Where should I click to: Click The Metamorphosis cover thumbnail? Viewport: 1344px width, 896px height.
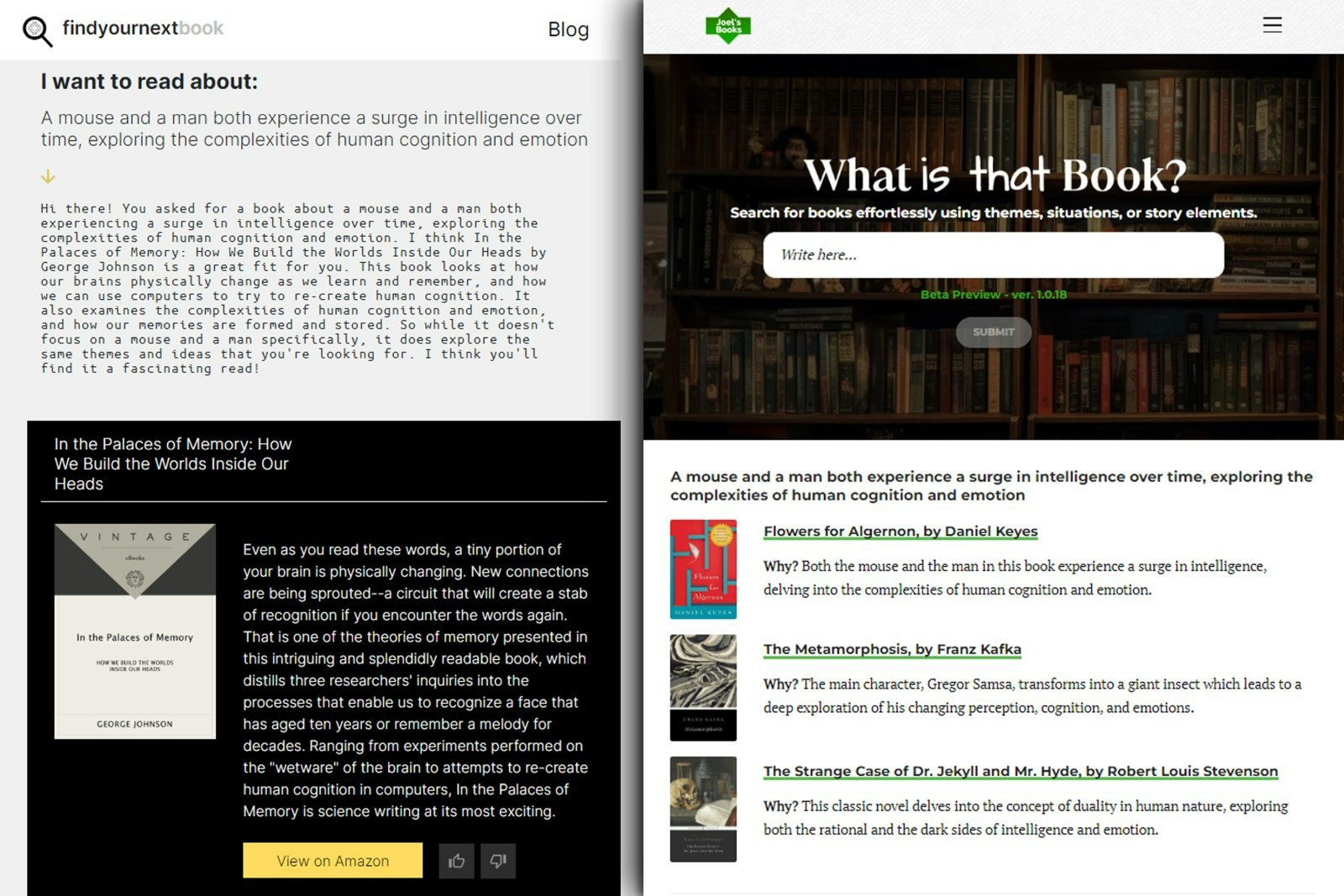click(703, 688)
